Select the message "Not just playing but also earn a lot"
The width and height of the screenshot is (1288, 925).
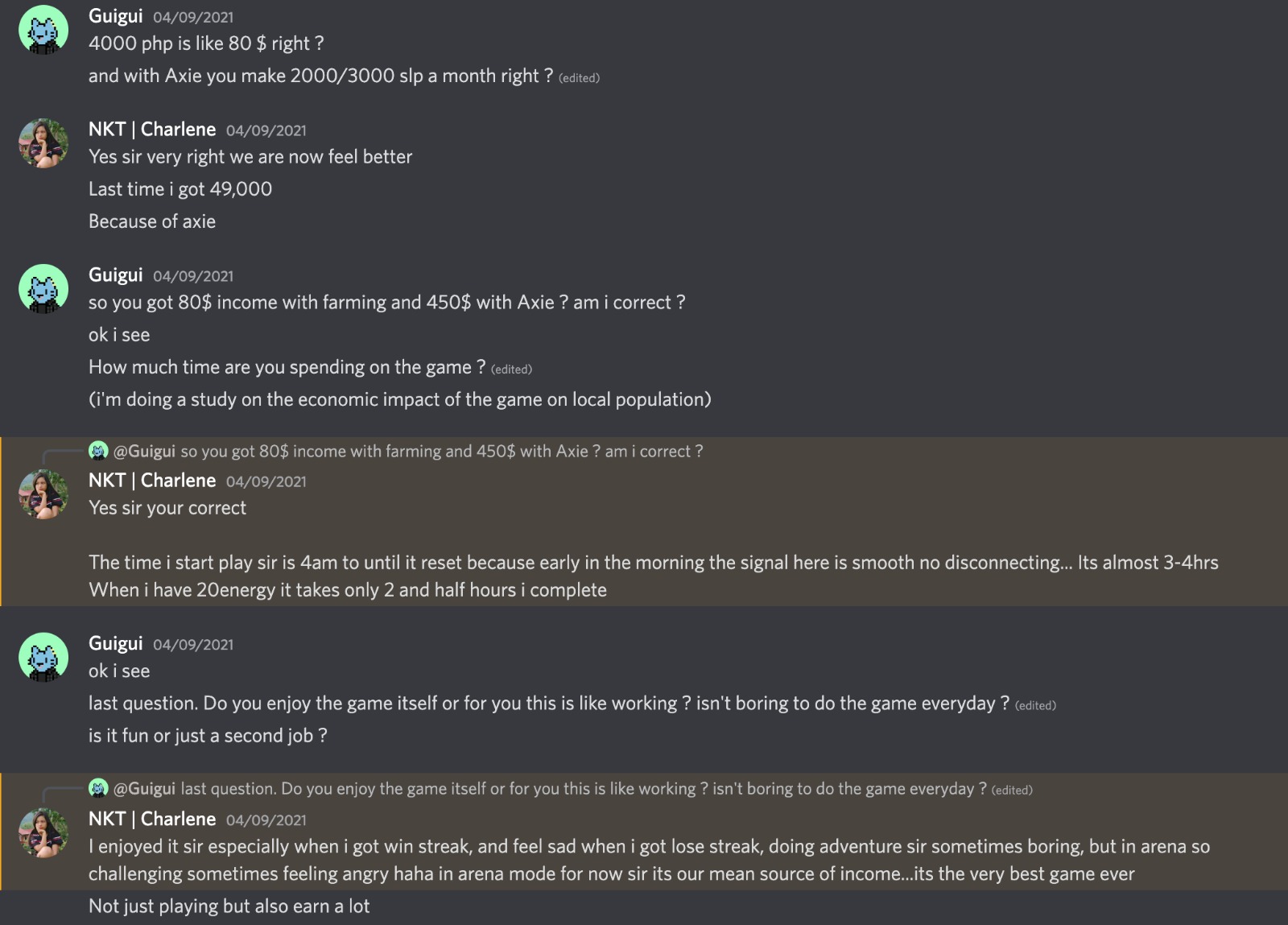pos(229,906)
